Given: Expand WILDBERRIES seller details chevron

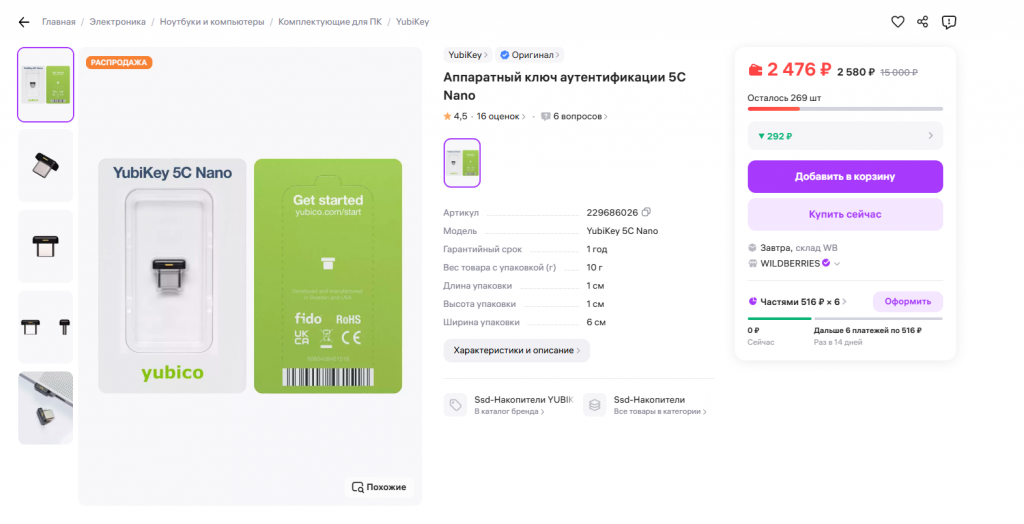Looking at the screenshot, I should 837,263.
